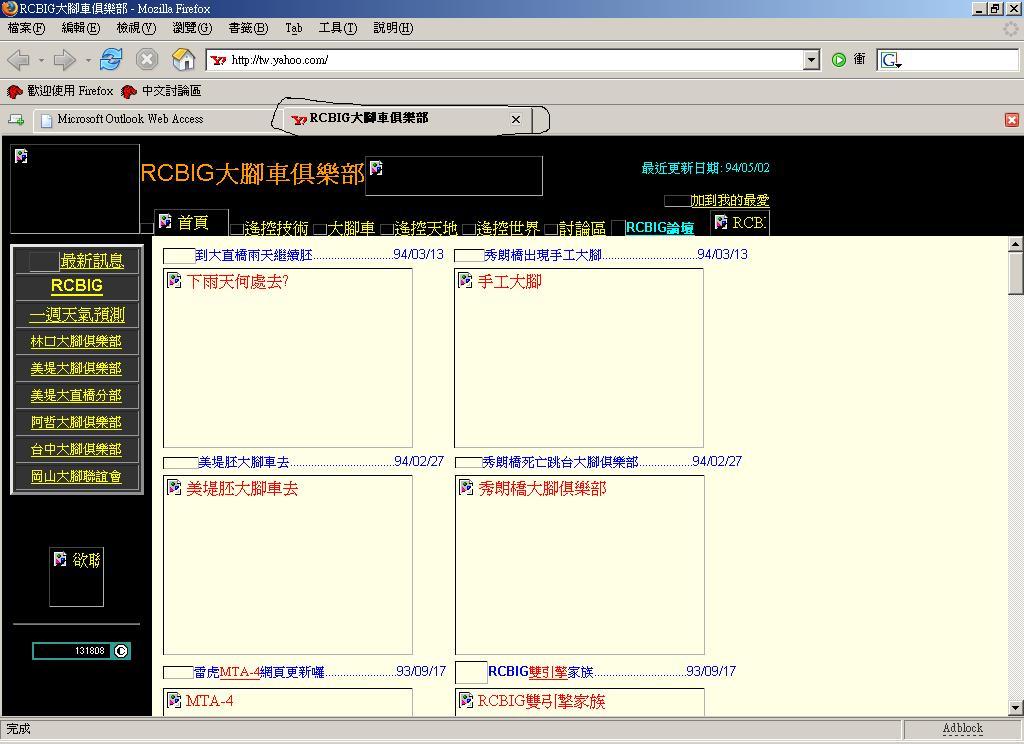
Task: Click the Forward navigation arrow
Action: click(64, 60)
